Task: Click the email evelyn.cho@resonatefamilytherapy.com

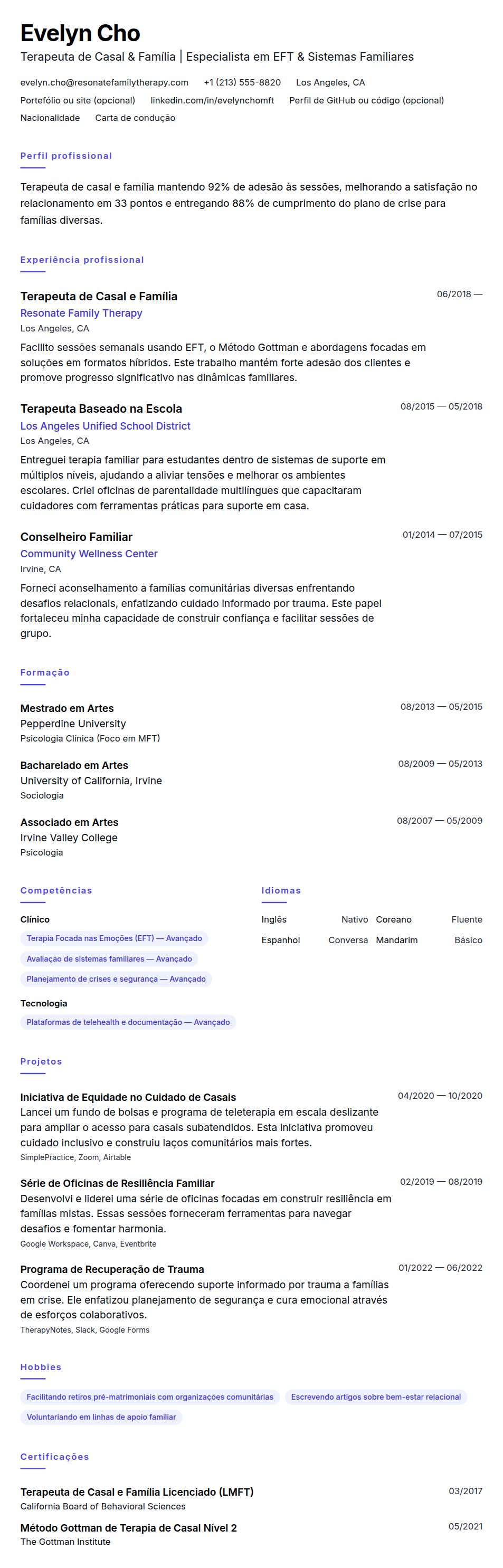Action: point(104,82)
